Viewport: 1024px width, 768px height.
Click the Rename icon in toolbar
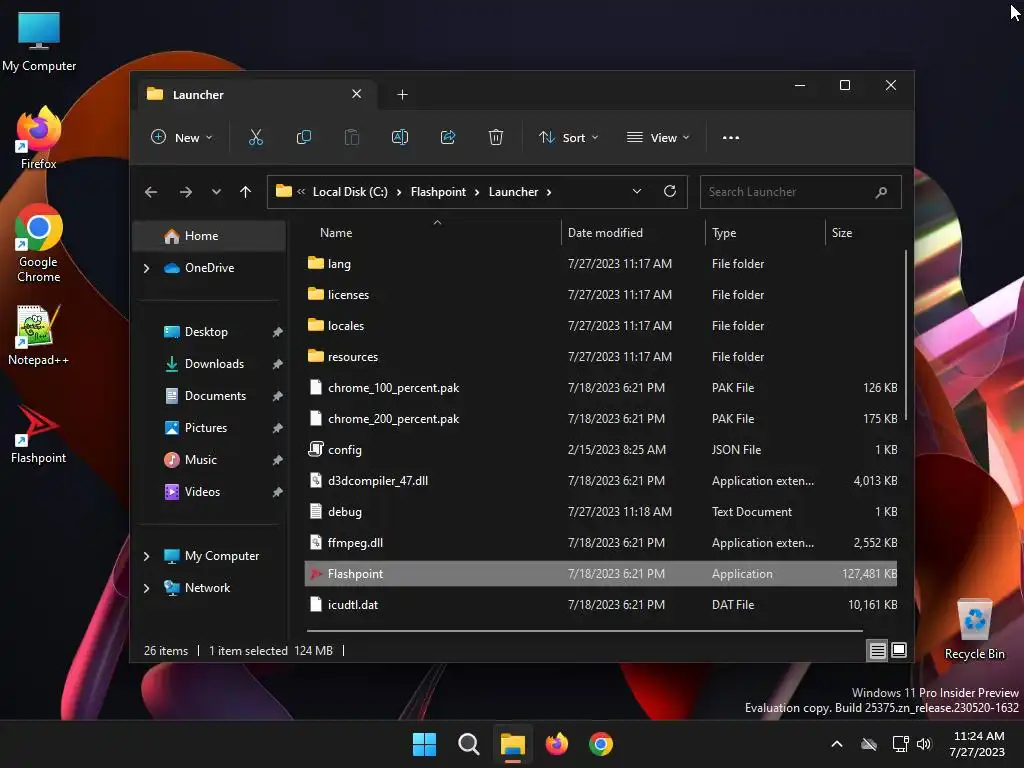coord(400,138)
